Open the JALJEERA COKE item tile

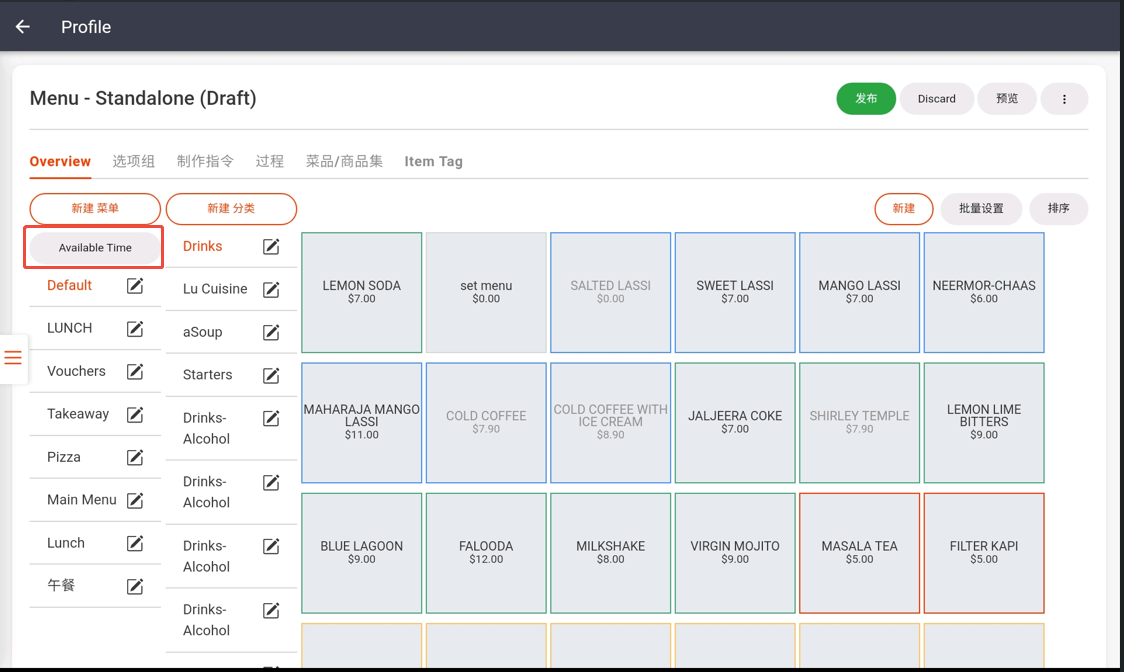pos(735,423)
